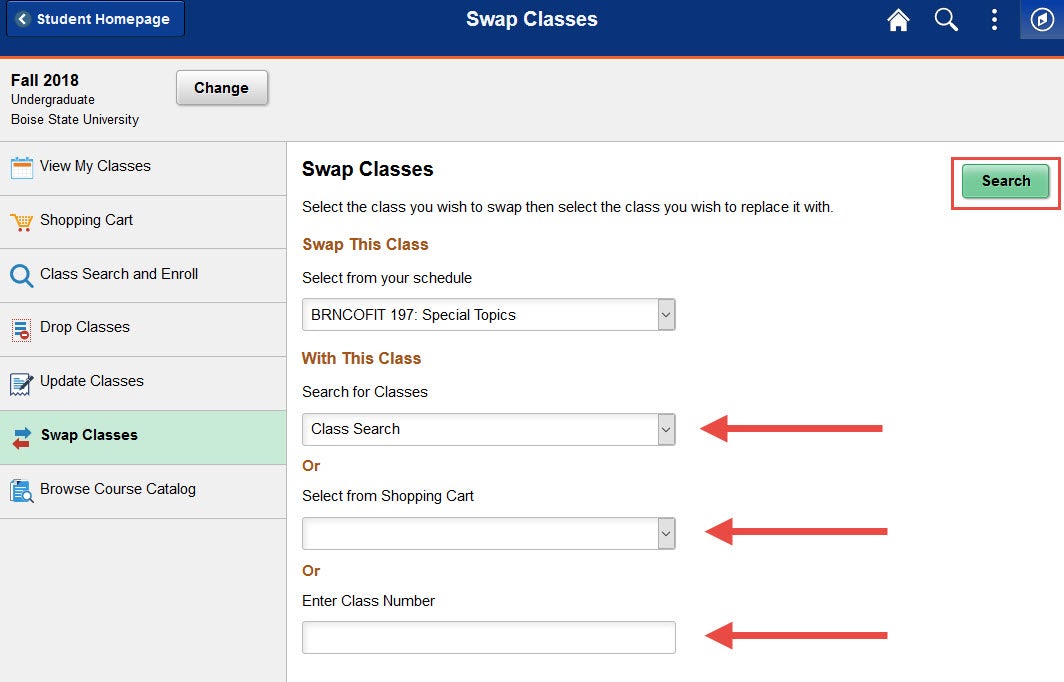
Task: Click the green Search button
Action: coord(1006,181)
